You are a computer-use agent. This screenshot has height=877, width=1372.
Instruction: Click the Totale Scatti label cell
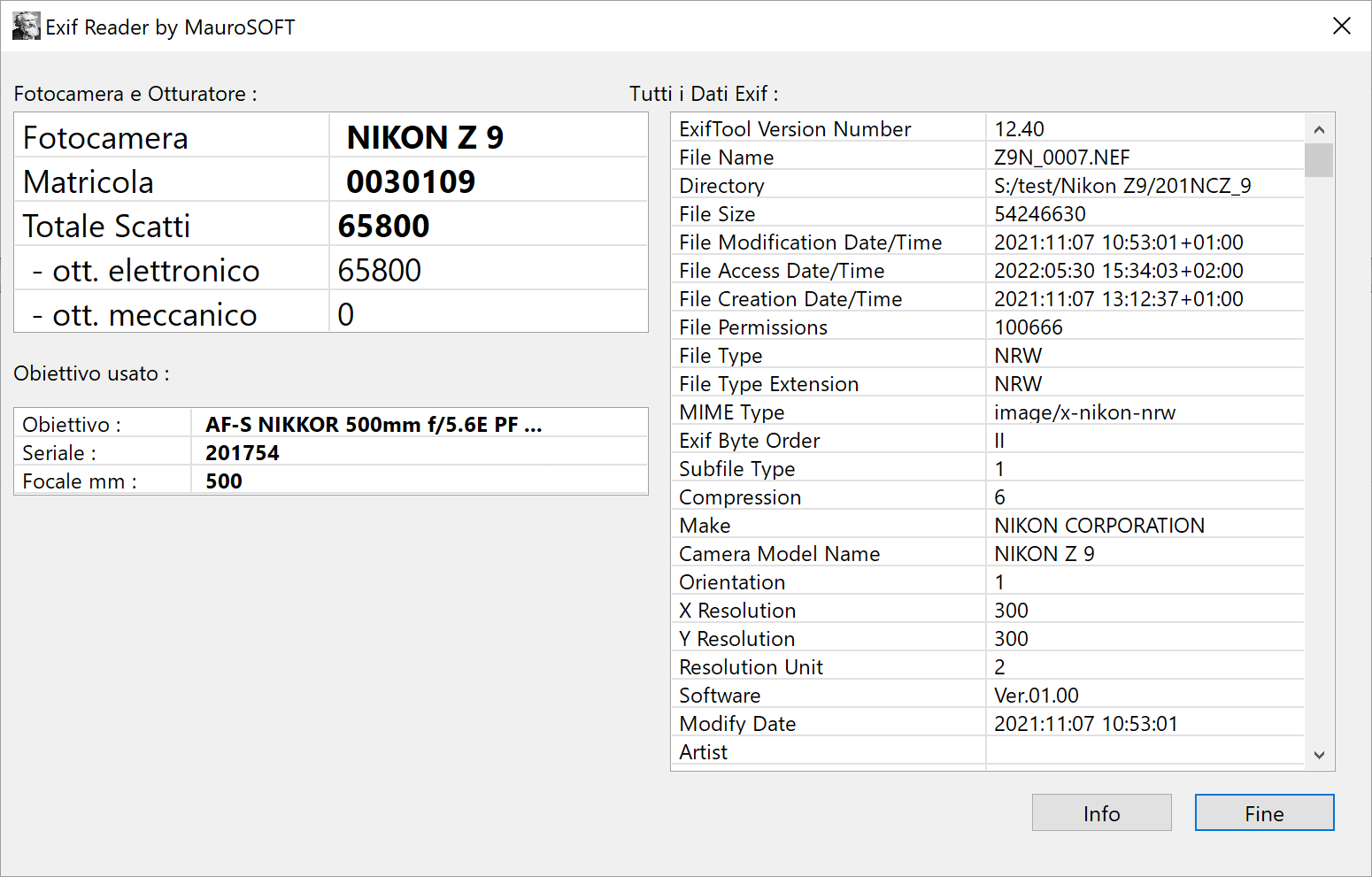coord(173,225)
